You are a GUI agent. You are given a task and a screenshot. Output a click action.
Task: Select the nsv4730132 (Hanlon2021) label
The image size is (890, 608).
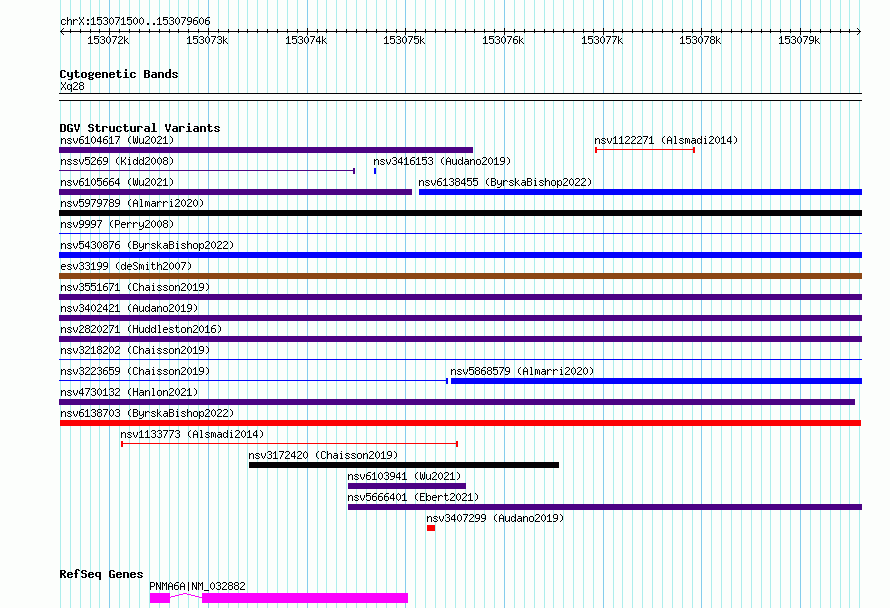(129, 392)
